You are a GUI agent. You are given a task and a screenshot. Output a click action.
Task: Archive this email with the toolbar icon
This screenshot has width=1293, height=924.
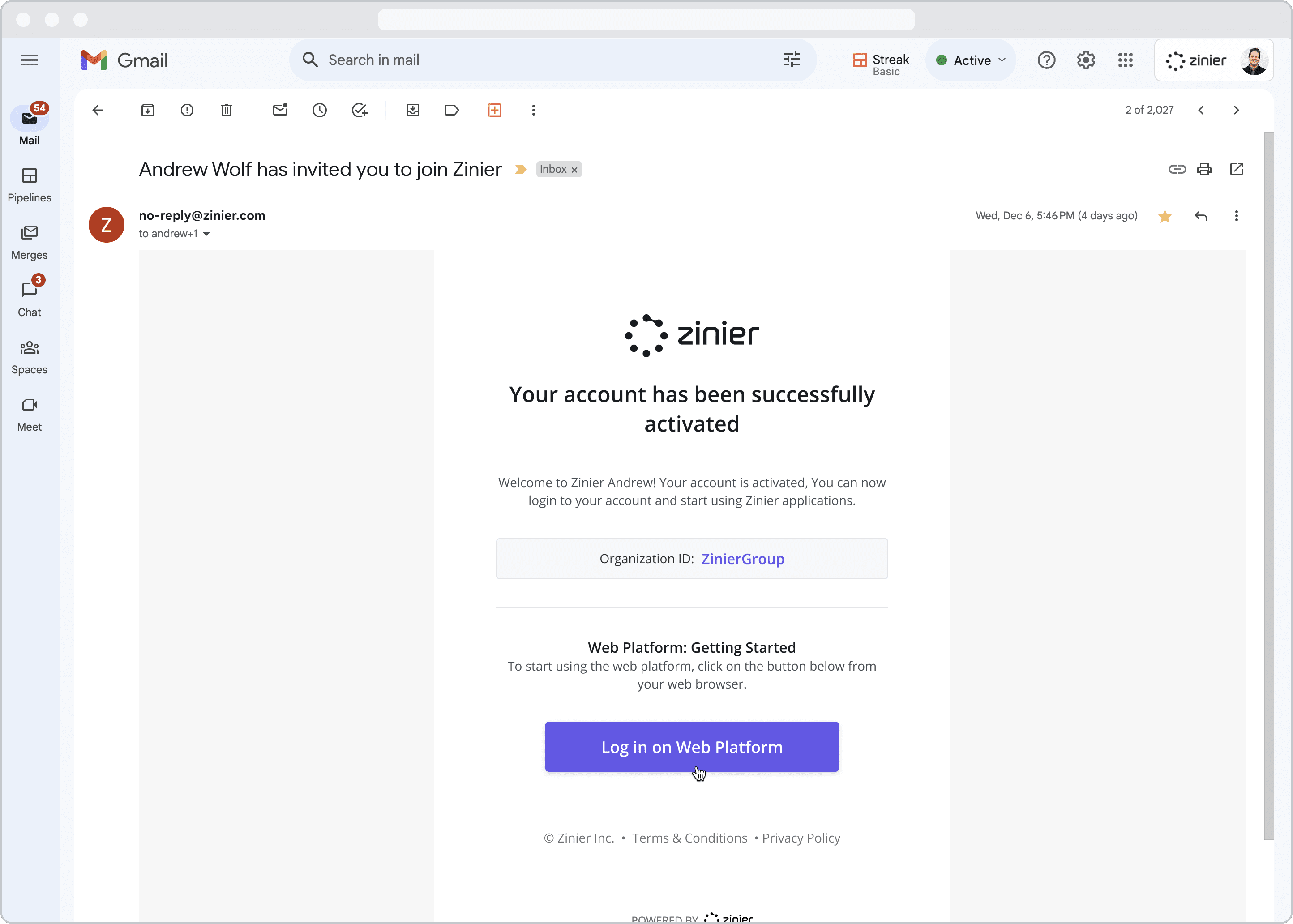pyautogui.click(x=148, y=111)
